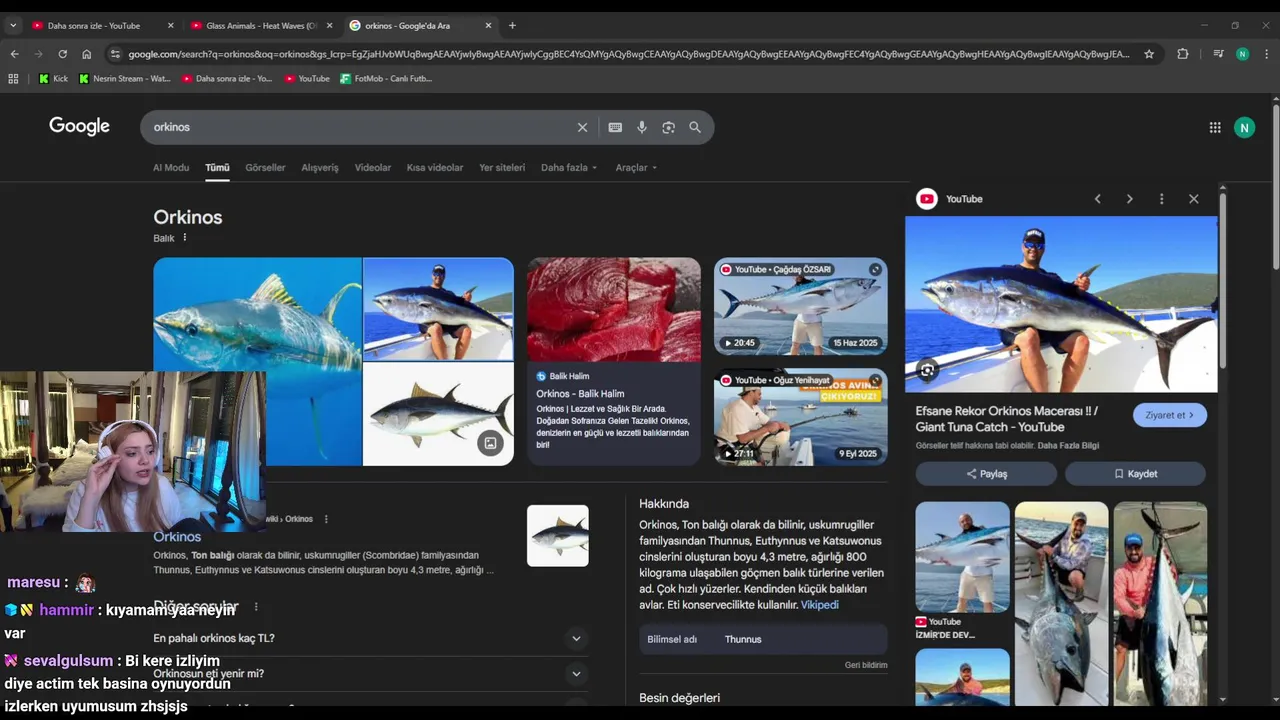The height and width of the screenshot is (720, 1280).
Task: Select AI Modu search tab
Action: 171,167
